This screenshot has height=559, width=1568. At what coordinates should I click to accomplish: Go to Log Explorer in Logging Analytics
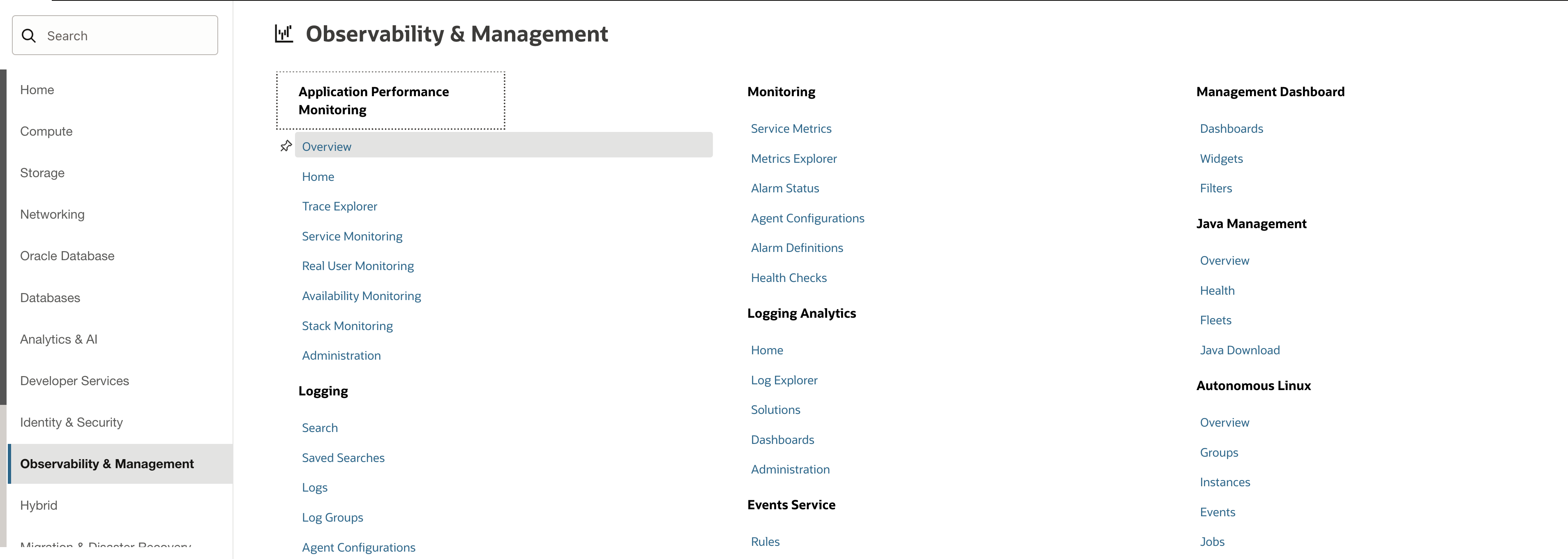point(784,380)
